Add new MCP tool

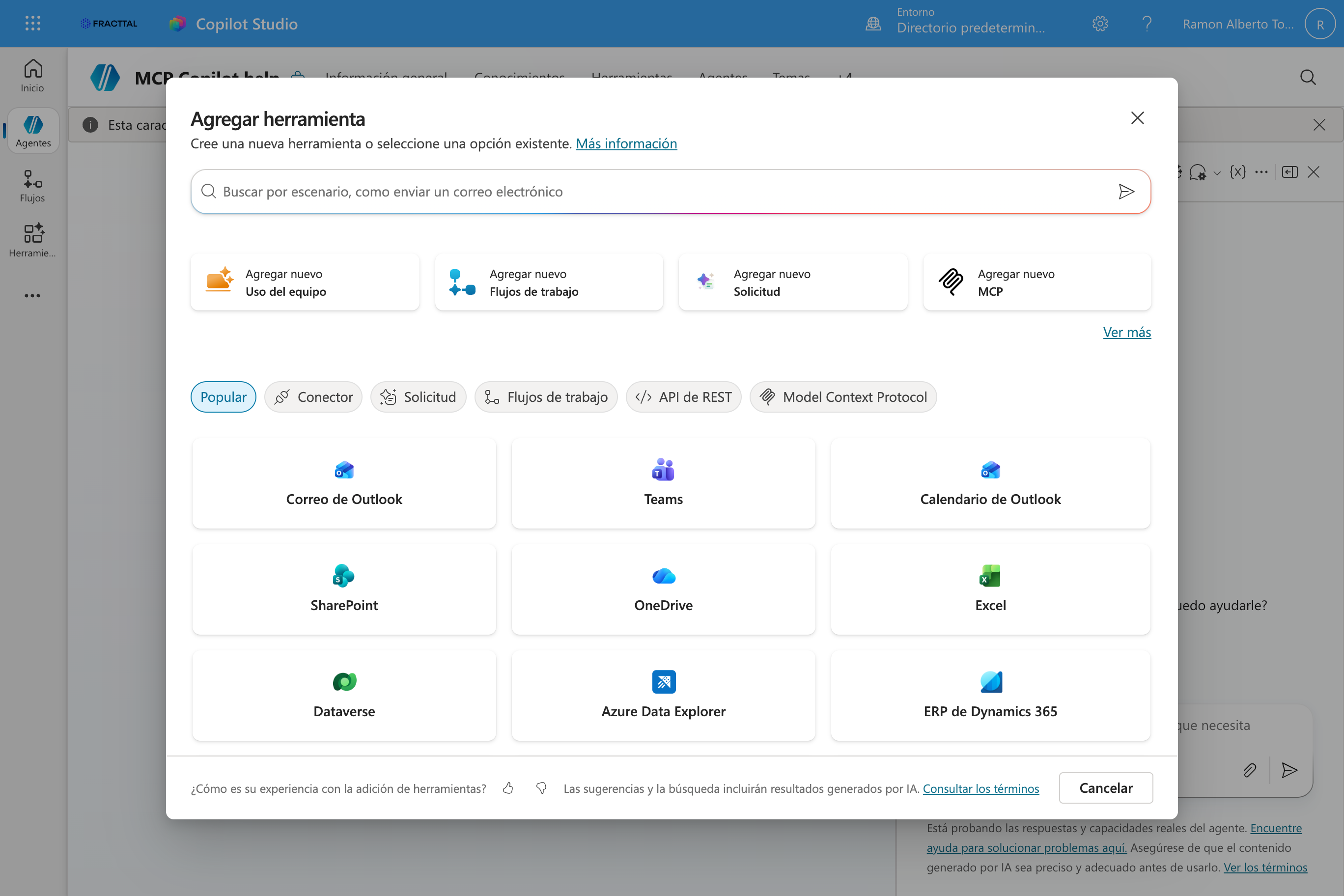(1036, 282)
